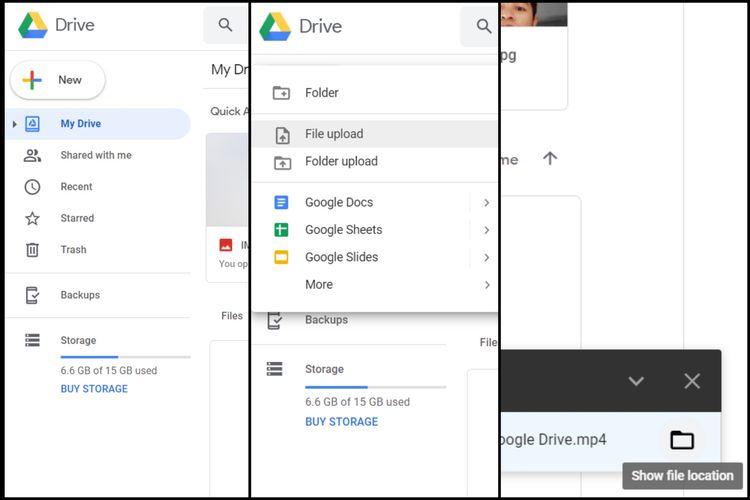Collapse the upload panel with chevron
750x500 pixels.
(x=636, y=381)
